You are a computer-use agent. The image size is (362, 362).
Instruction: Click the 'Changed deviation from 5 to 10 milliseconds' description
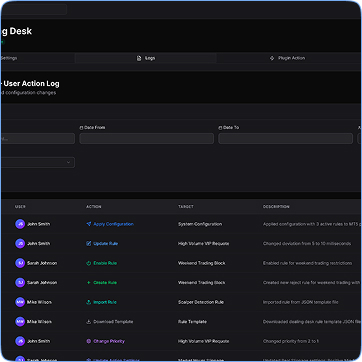pyautogui.click(x=307, y=244)
